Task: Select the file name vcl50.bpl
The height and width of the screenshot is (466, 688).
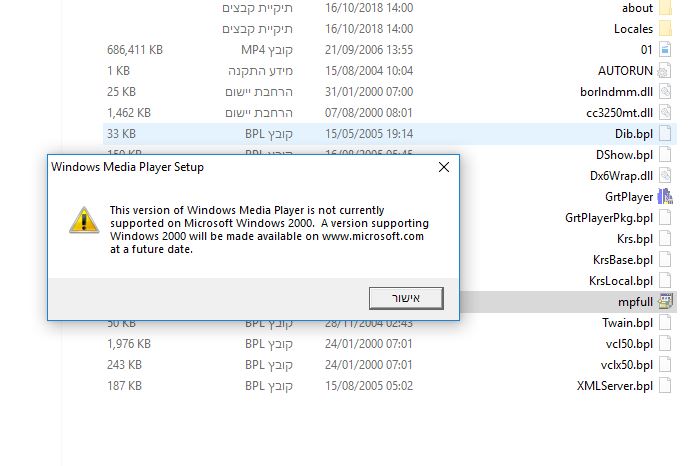Action: pyautogui.click(x=629, y=344)
